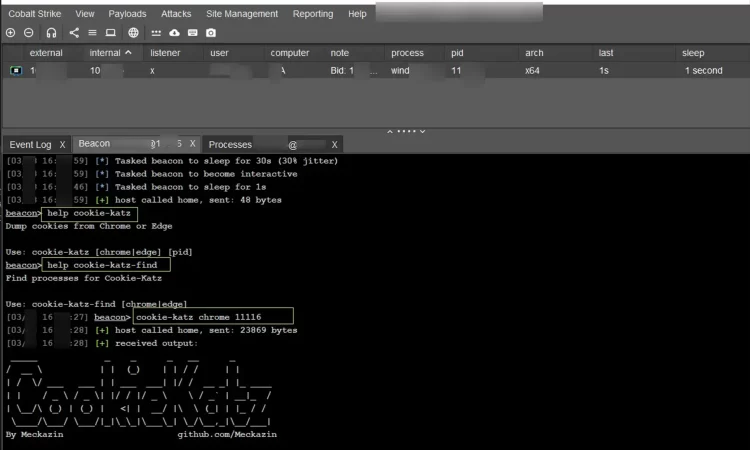The image size is (750, 450).
Task: Sort by the internal column header
Action: 110,53
